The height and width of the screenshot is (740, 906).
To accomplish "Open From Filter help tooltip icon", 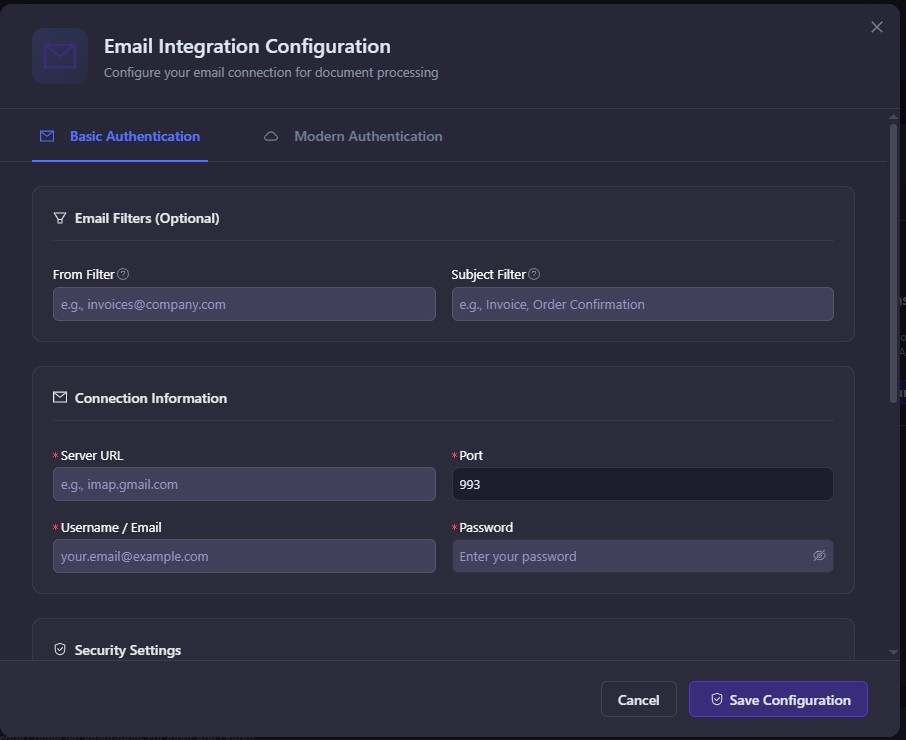I will (x=123, y=274).
